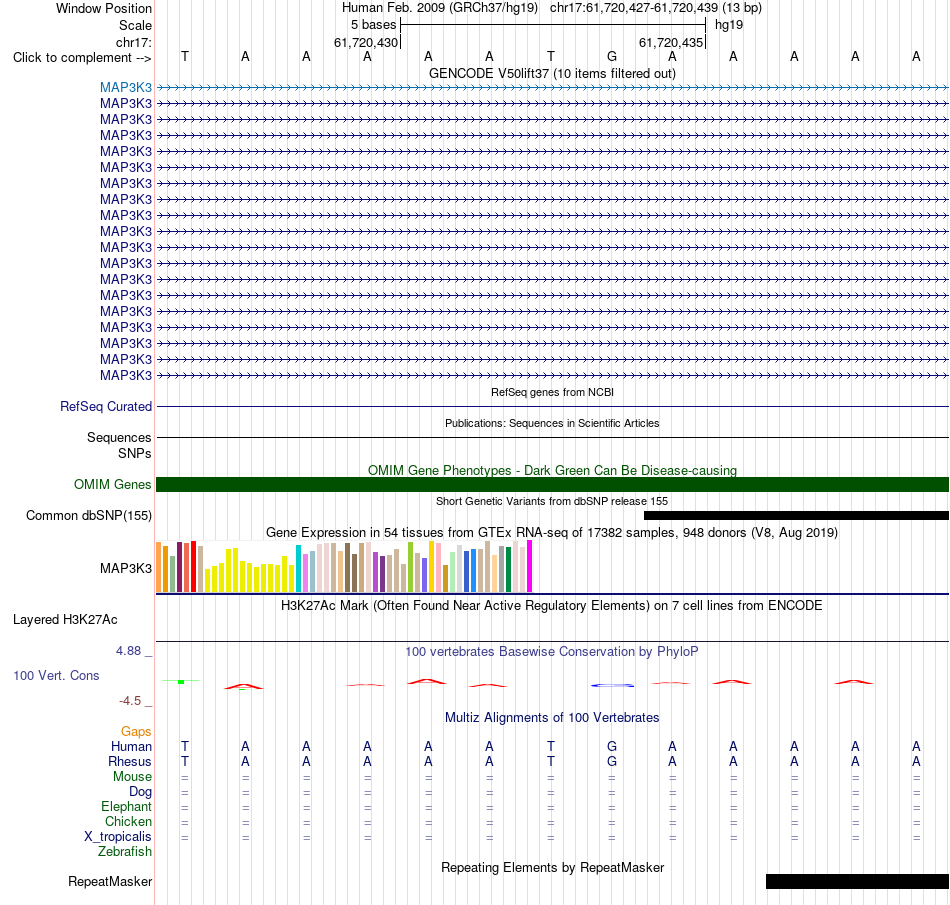
Task: Open the 100 Vert. Cons track label
Action: coord(56,675)
